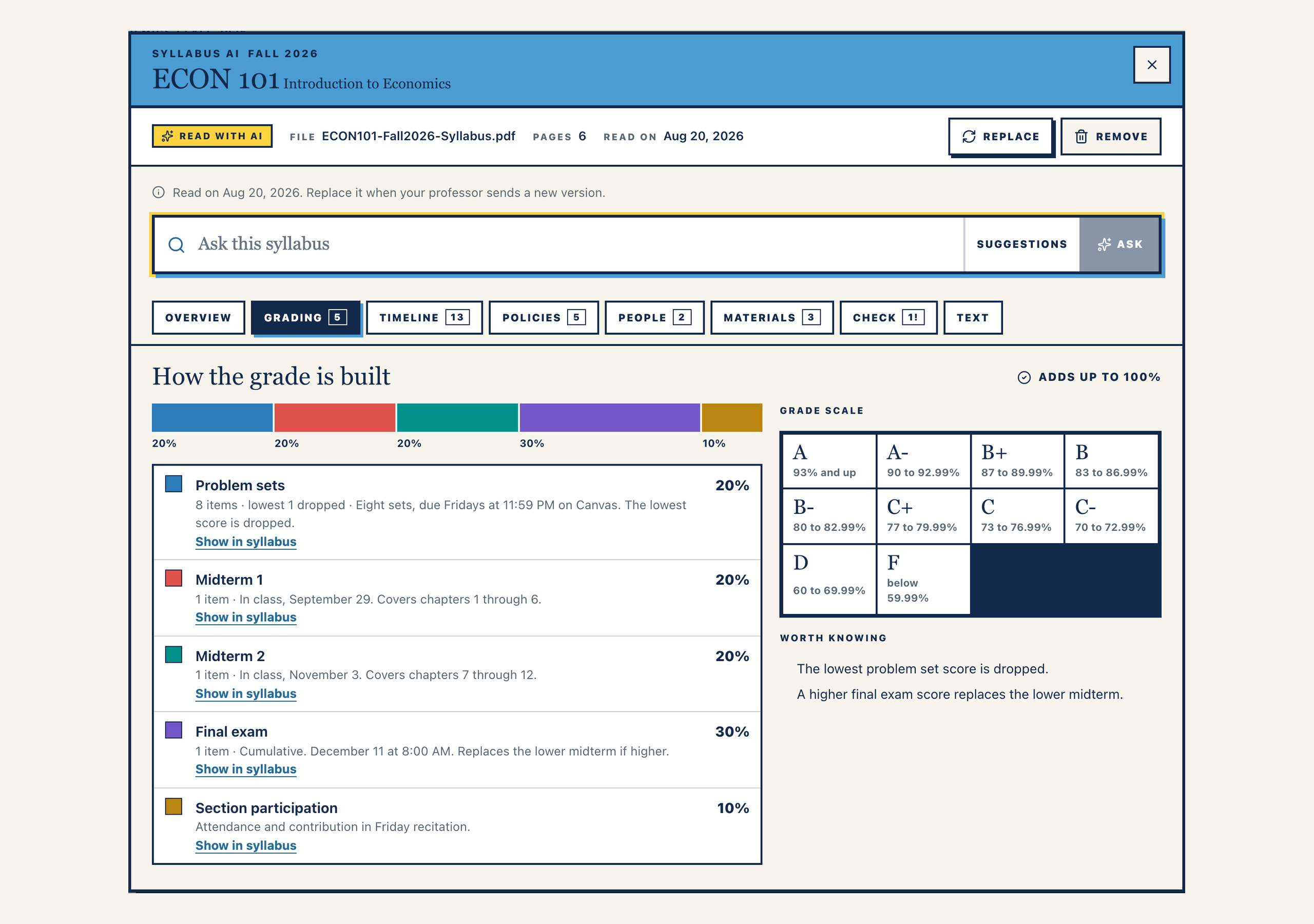Click the purple Final exam bar segment
This screenshot has width=1314, height=924.
609,417
